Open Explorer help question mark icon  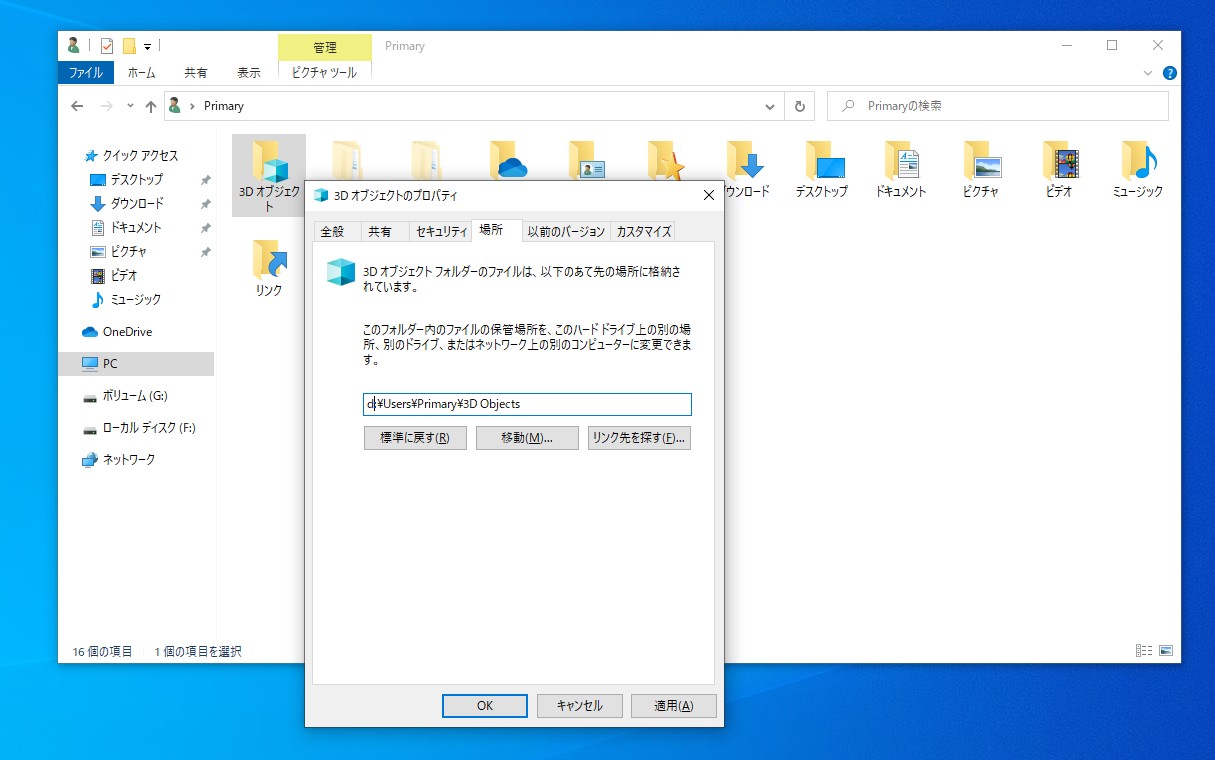point(1170,73)
